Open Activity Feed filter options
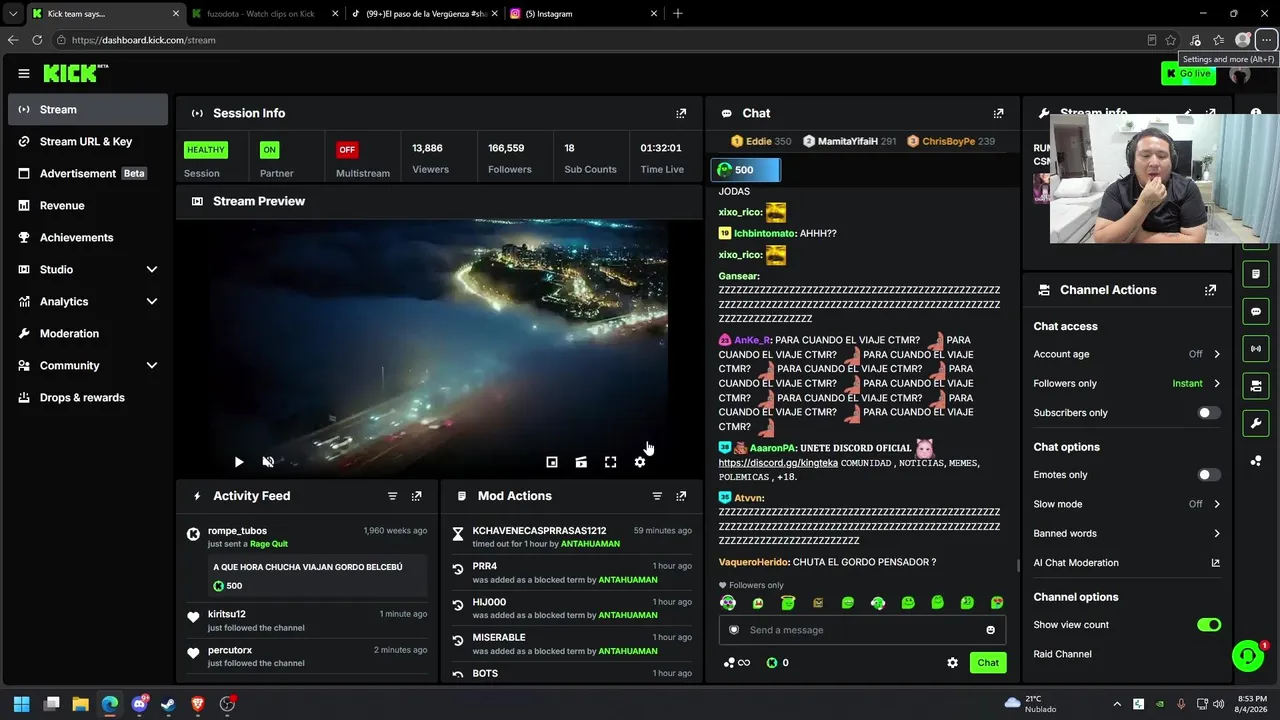 click(392, 496)
